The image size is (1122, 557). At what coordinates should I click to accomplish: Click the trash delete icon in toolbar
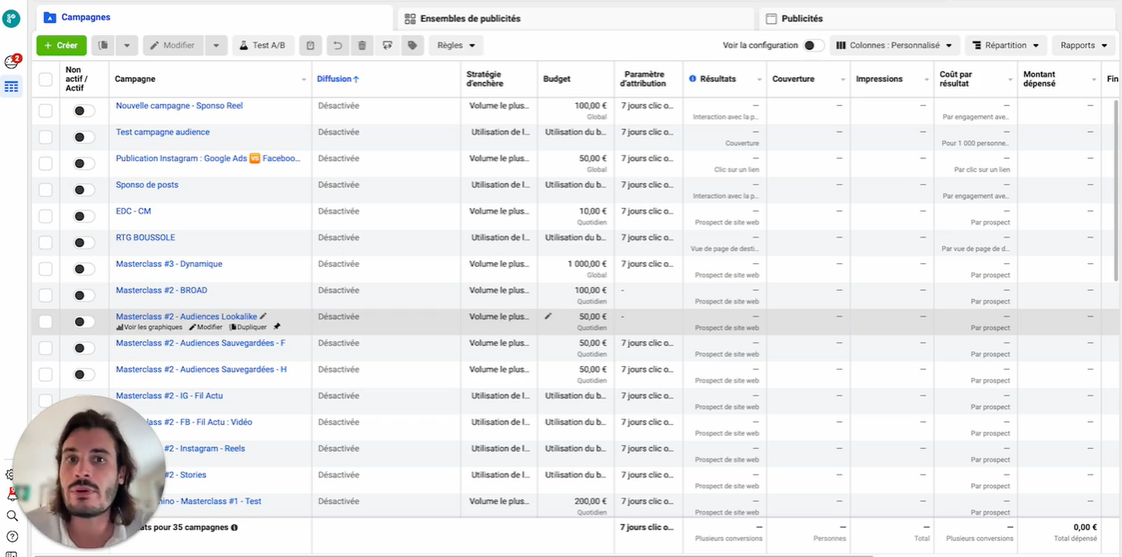[362, 45]
